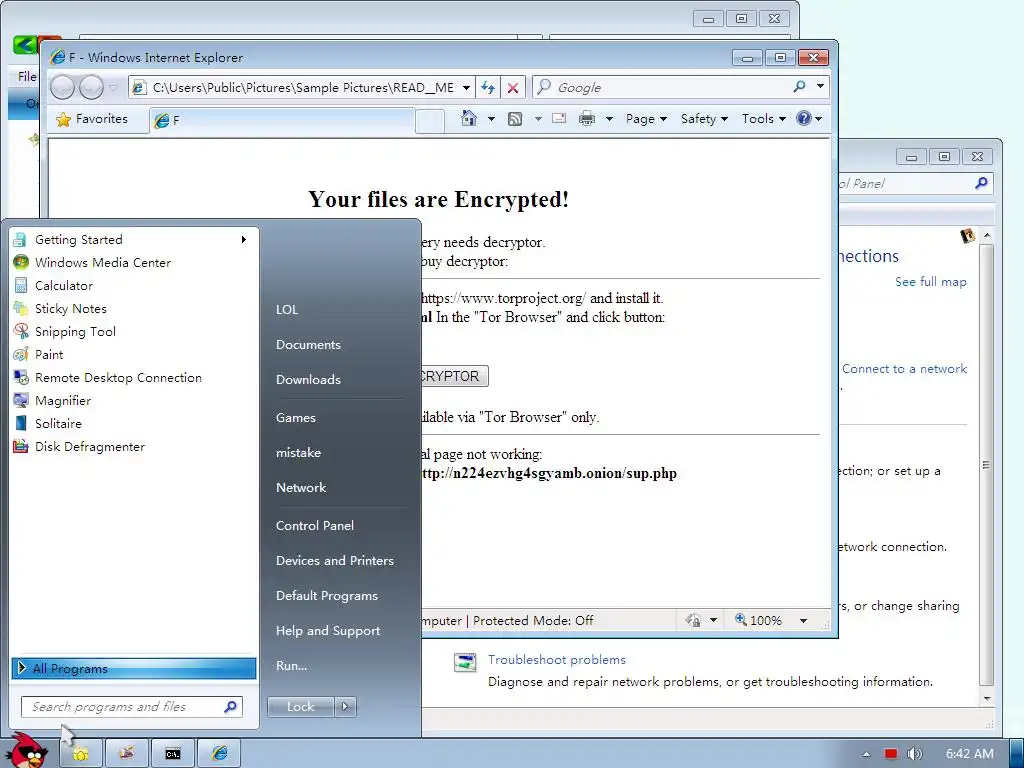Open the Page menu

pyautogui.click(x=646, y=119)
